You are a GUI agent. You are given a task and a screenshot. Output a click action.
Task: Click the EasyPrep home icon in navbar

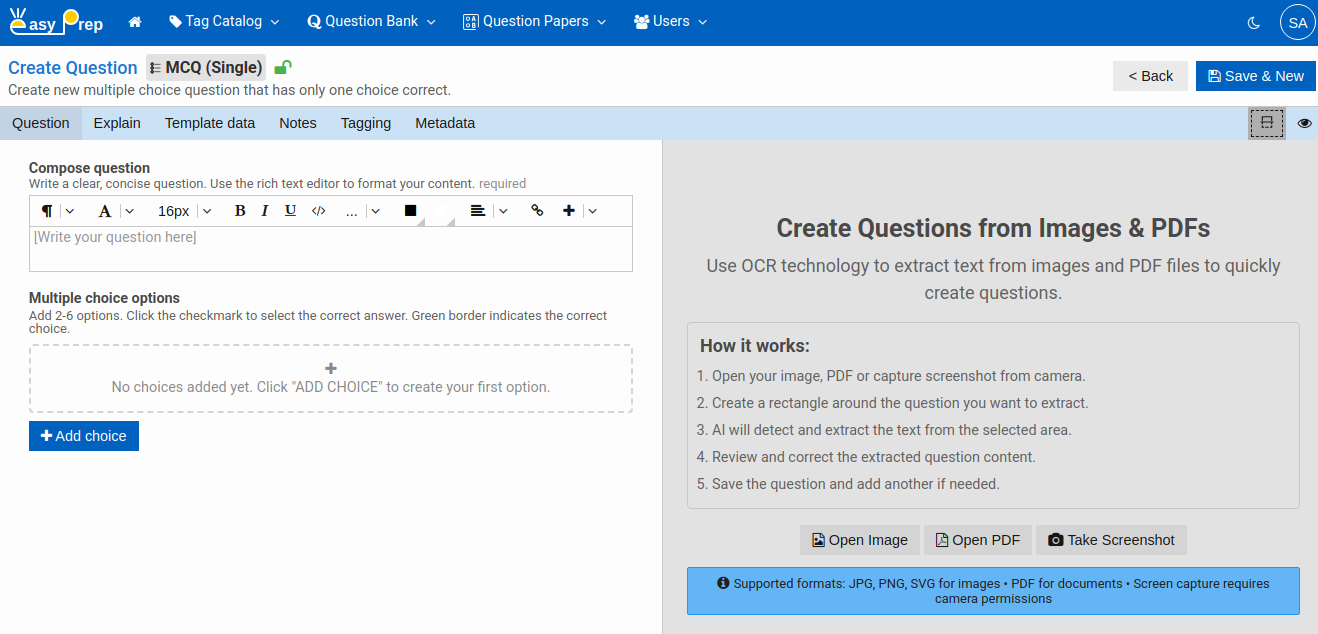134,21
